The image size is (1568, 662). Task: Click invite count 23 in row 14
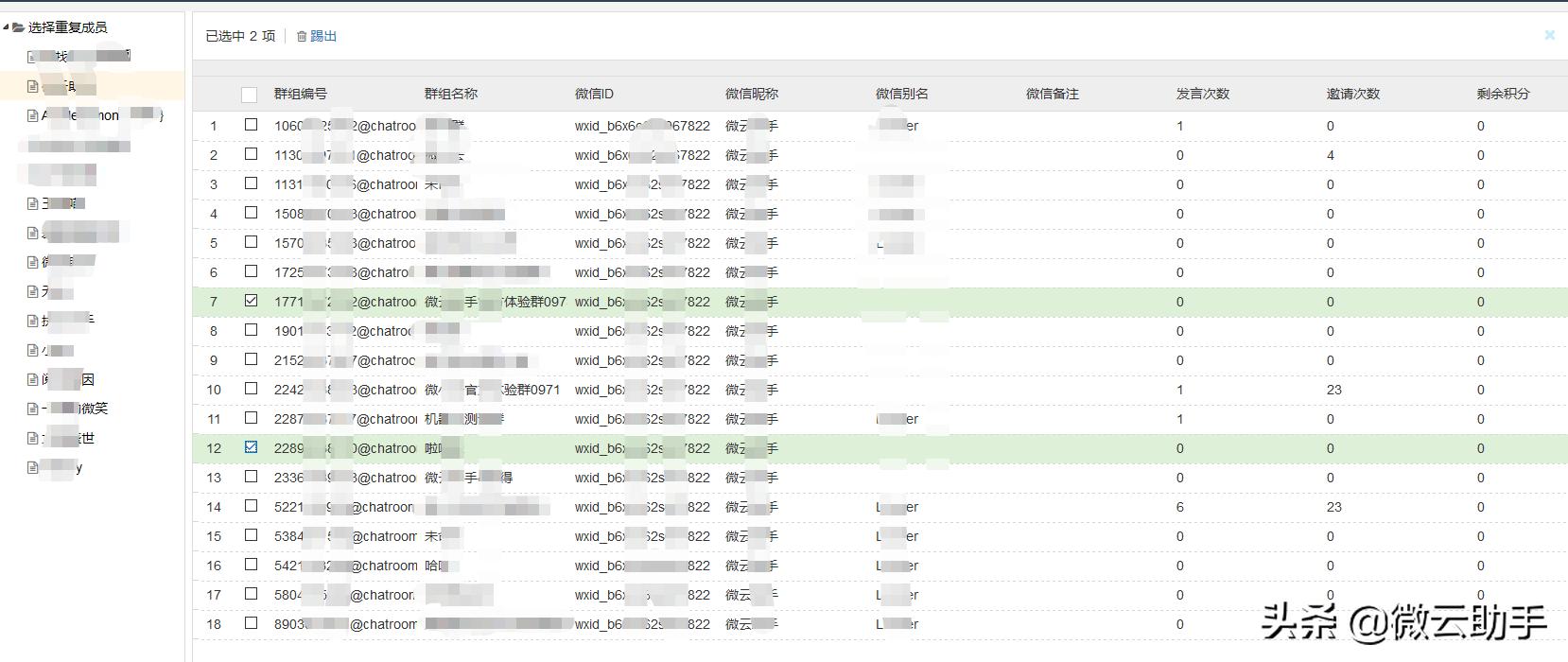point(1334,507)
